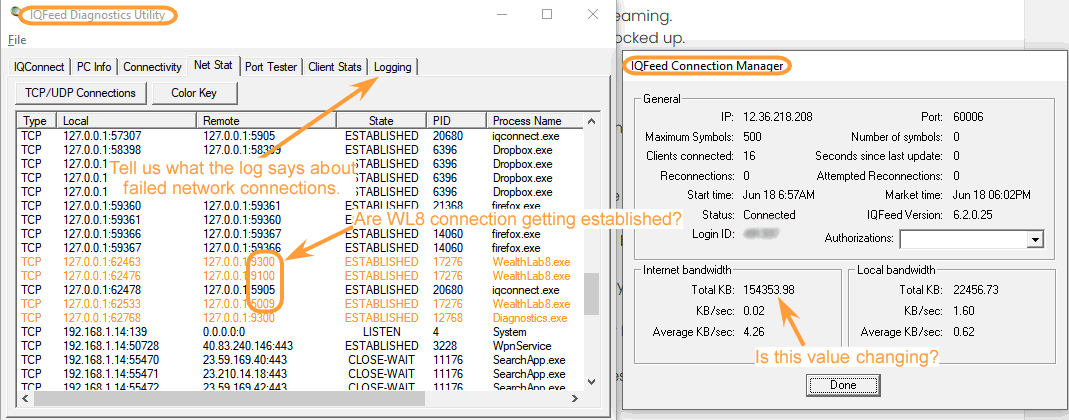Click the Status value Connected
Image resolution: width=1069 pixels, height=420 pixels.
(769, 215)
